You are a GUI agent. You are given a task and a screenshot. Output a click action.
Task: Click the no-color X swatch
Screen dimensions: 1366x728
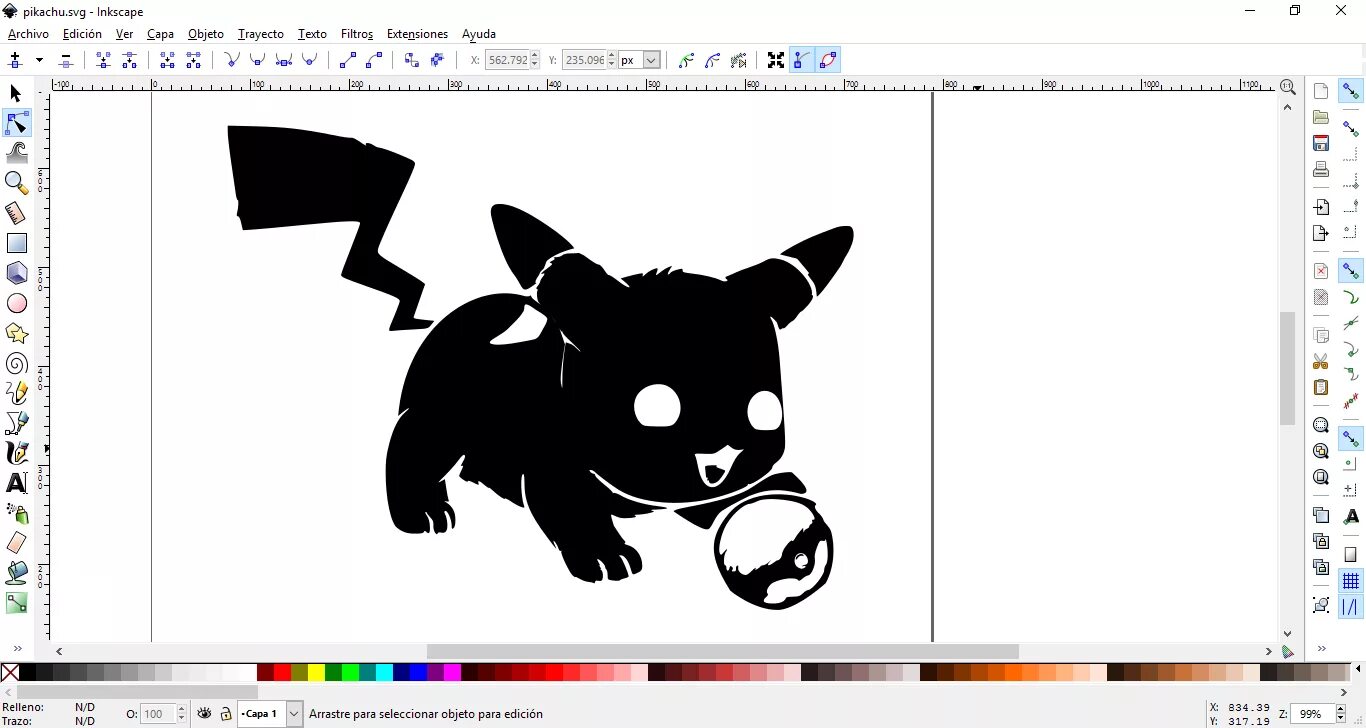[10, 672]
